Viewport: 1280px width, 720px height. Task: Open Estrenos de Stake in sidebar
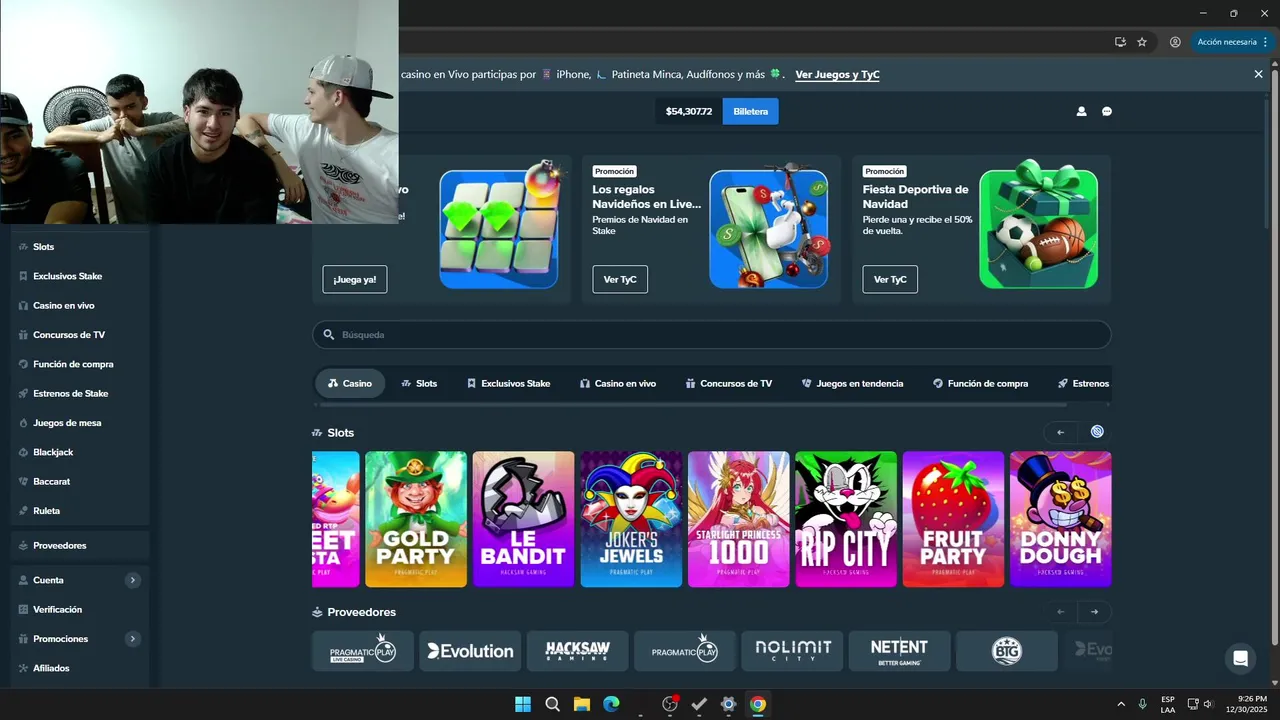(80, 393)
